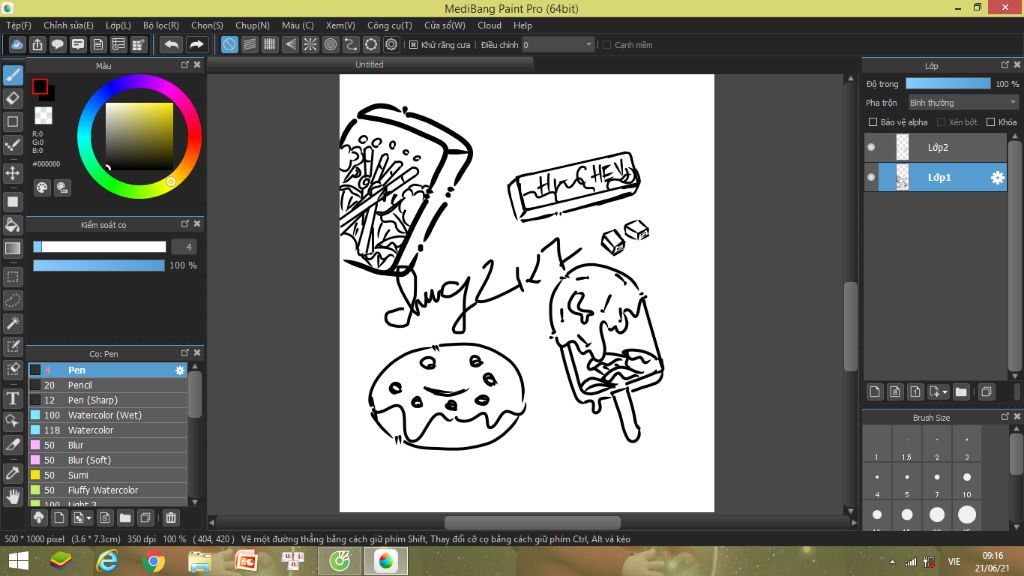Enable the grid snap guide
The width and height of the screenshot is (1024, 576).
point(270,44)
